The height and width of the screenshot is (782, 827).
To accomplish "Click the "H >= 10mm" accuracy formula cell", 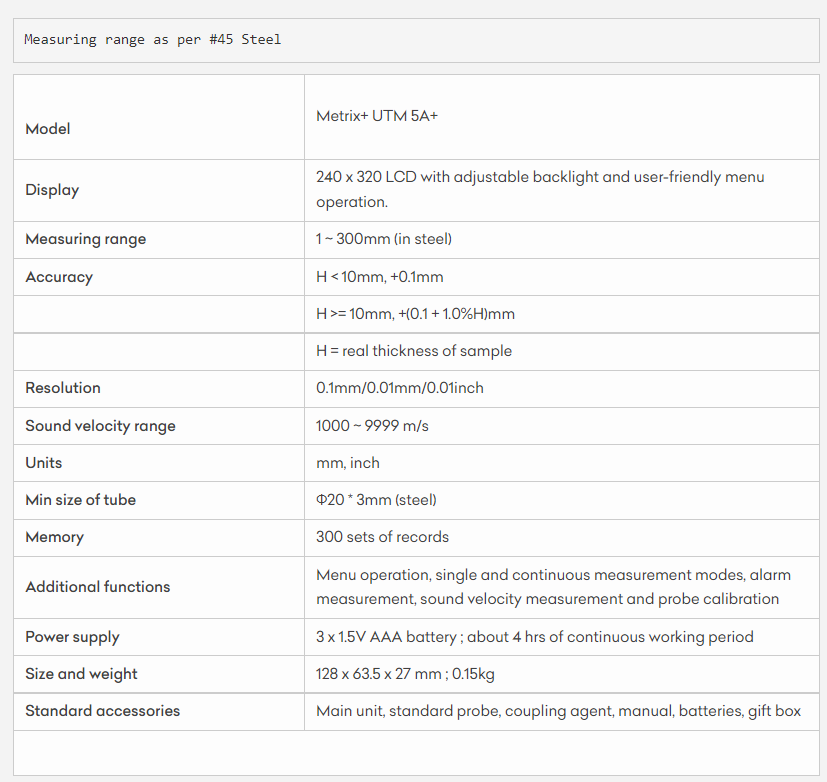I will [415, 314].
